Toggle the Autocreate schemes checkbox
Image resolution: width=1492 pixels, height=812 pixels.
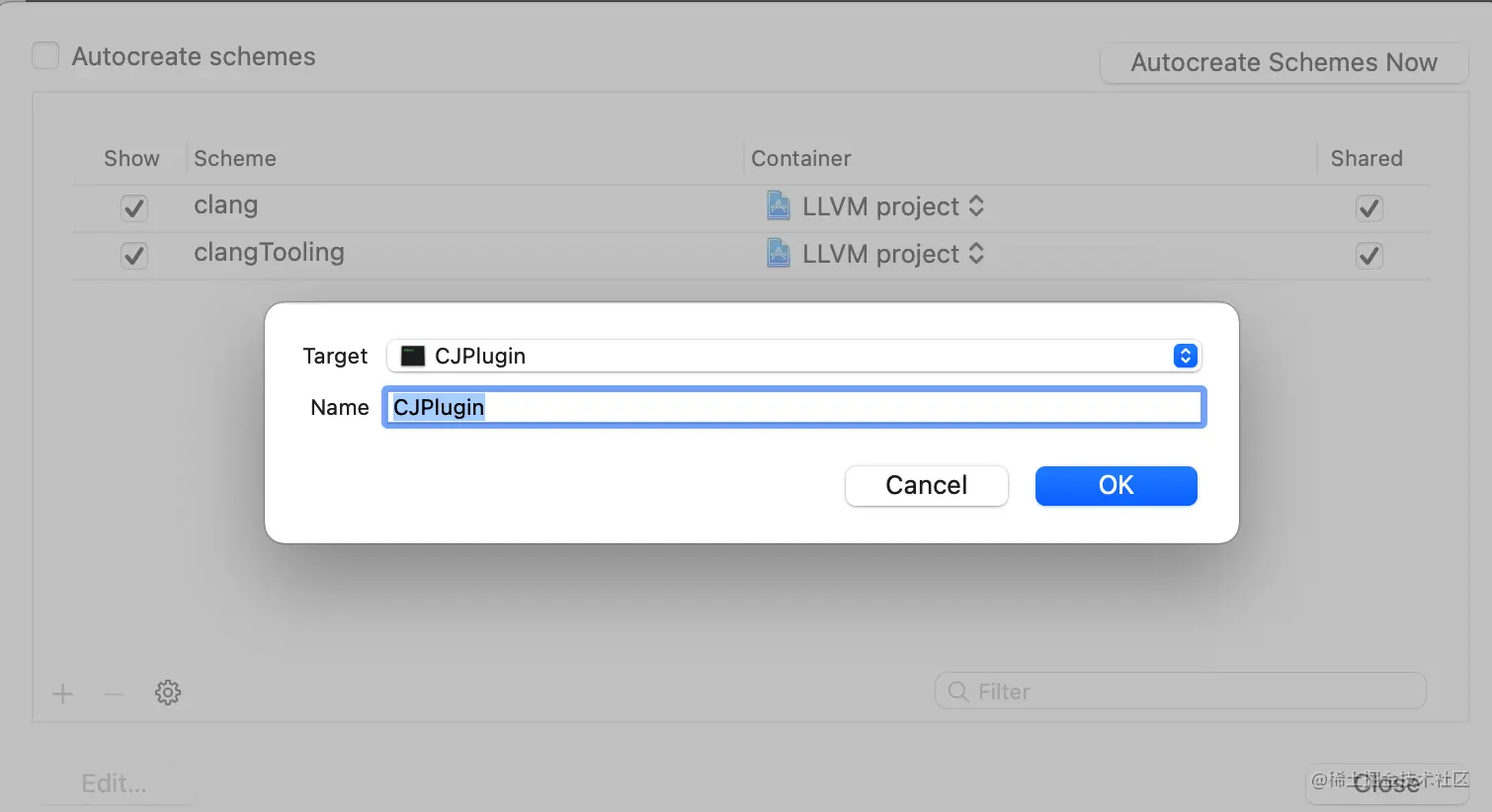[45, 55]
